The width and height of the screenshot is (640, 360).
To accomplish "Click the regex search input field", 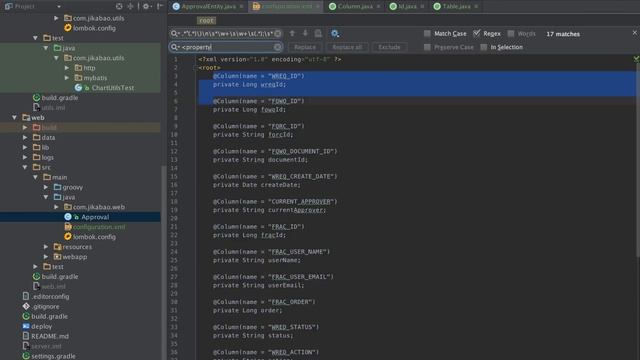I will click(227, 33).
